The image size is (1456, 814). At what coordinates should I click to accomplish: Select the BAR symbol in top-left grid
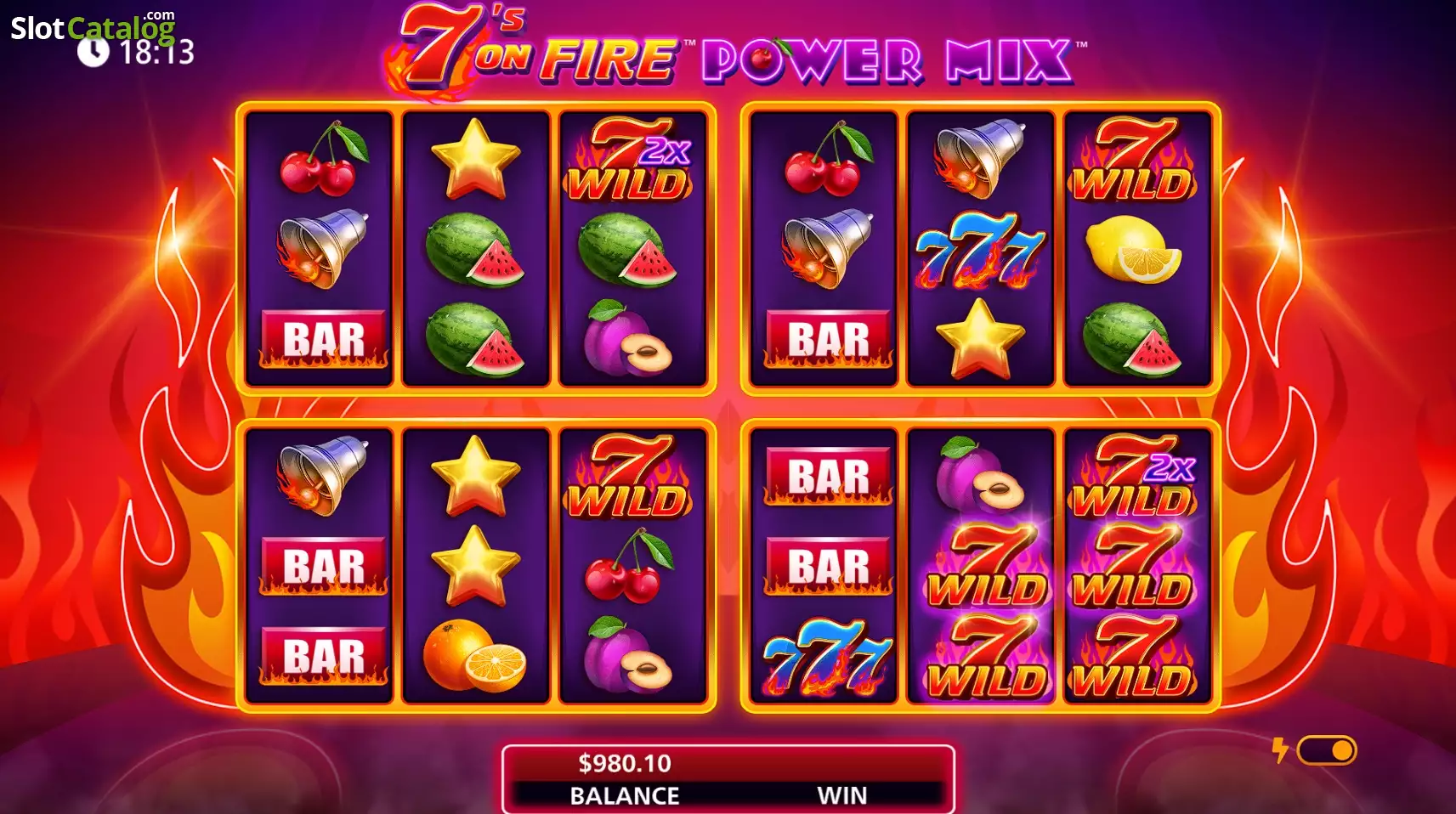point(323,339)
